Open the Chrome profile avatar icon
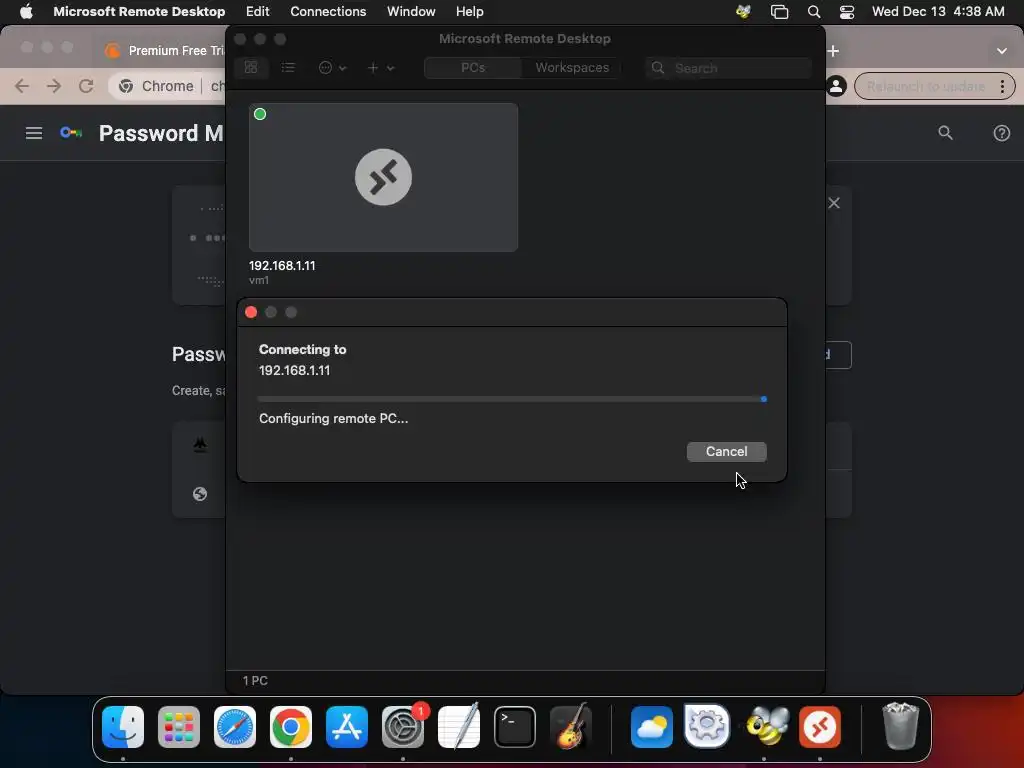This screenshot has width=1024, height=768. (837, 86)
